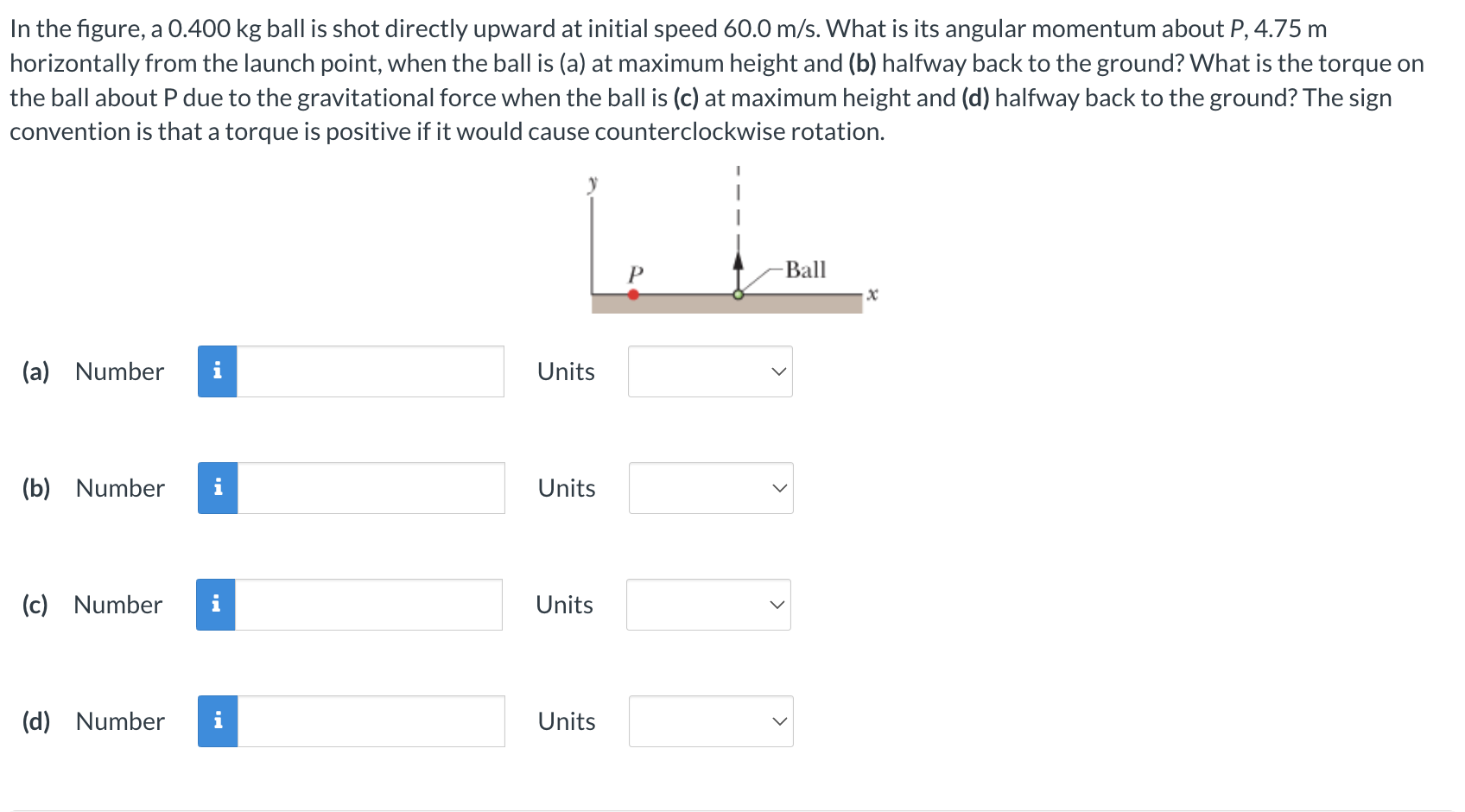Expand the Units dropdown for part (b)
This screenshot has height=812, width=1465.
pos(711,488)
